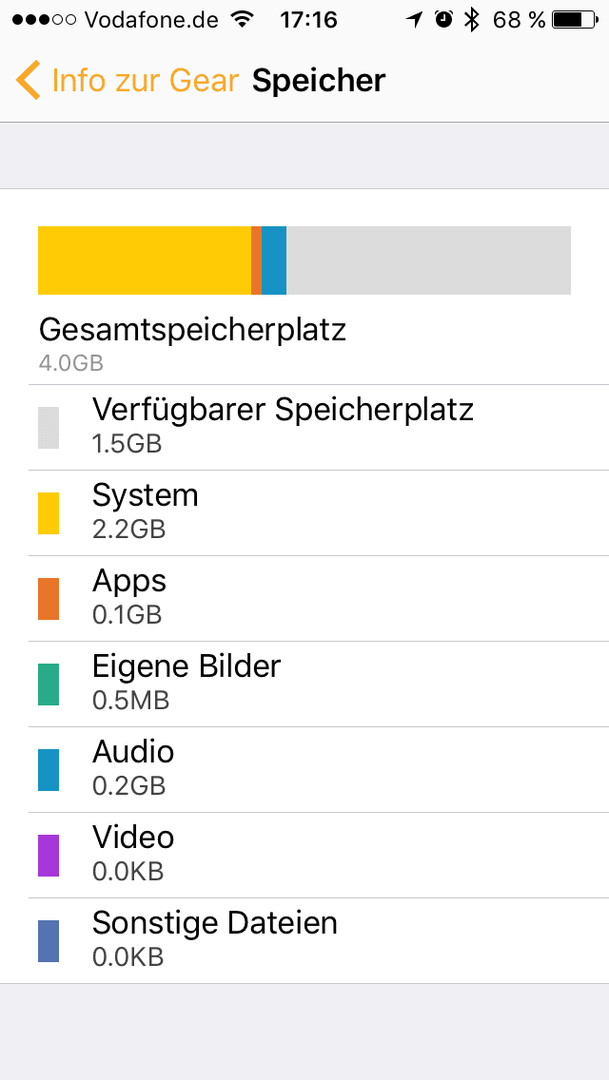Tap the blue Audio color swatch

tap(48, 770)
